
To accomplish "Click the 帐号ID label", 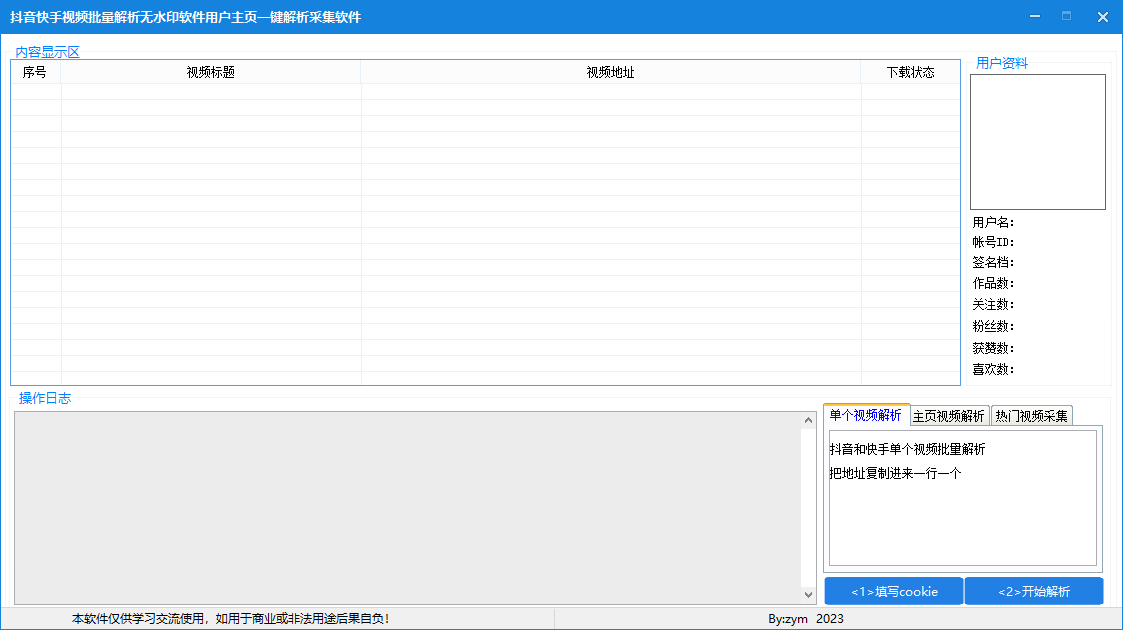I will [x=993, y=243].
